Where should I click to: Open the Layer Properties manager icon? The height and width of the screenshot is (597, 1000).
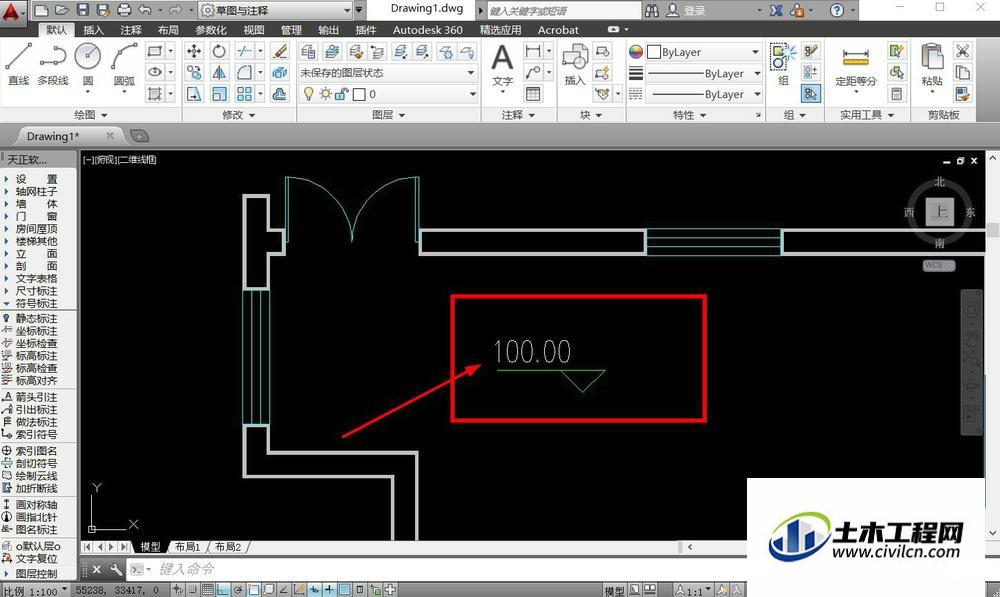pos(309,52)
